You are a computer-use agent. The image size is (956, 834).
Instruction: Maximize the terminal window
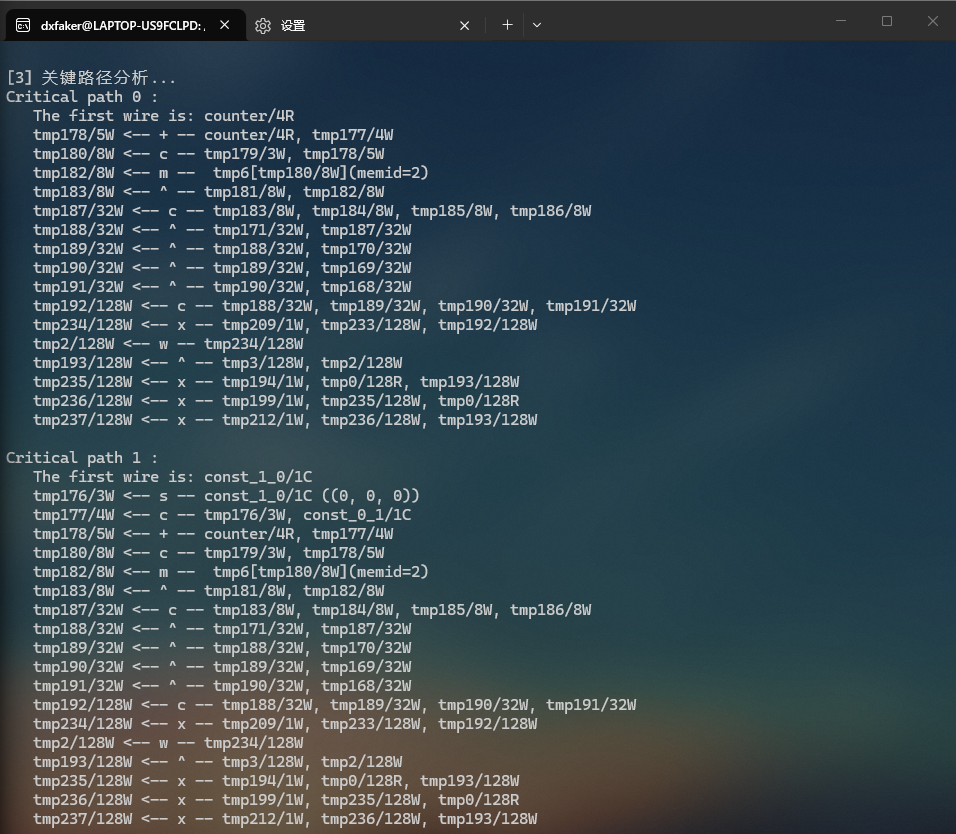coord(887,21)
